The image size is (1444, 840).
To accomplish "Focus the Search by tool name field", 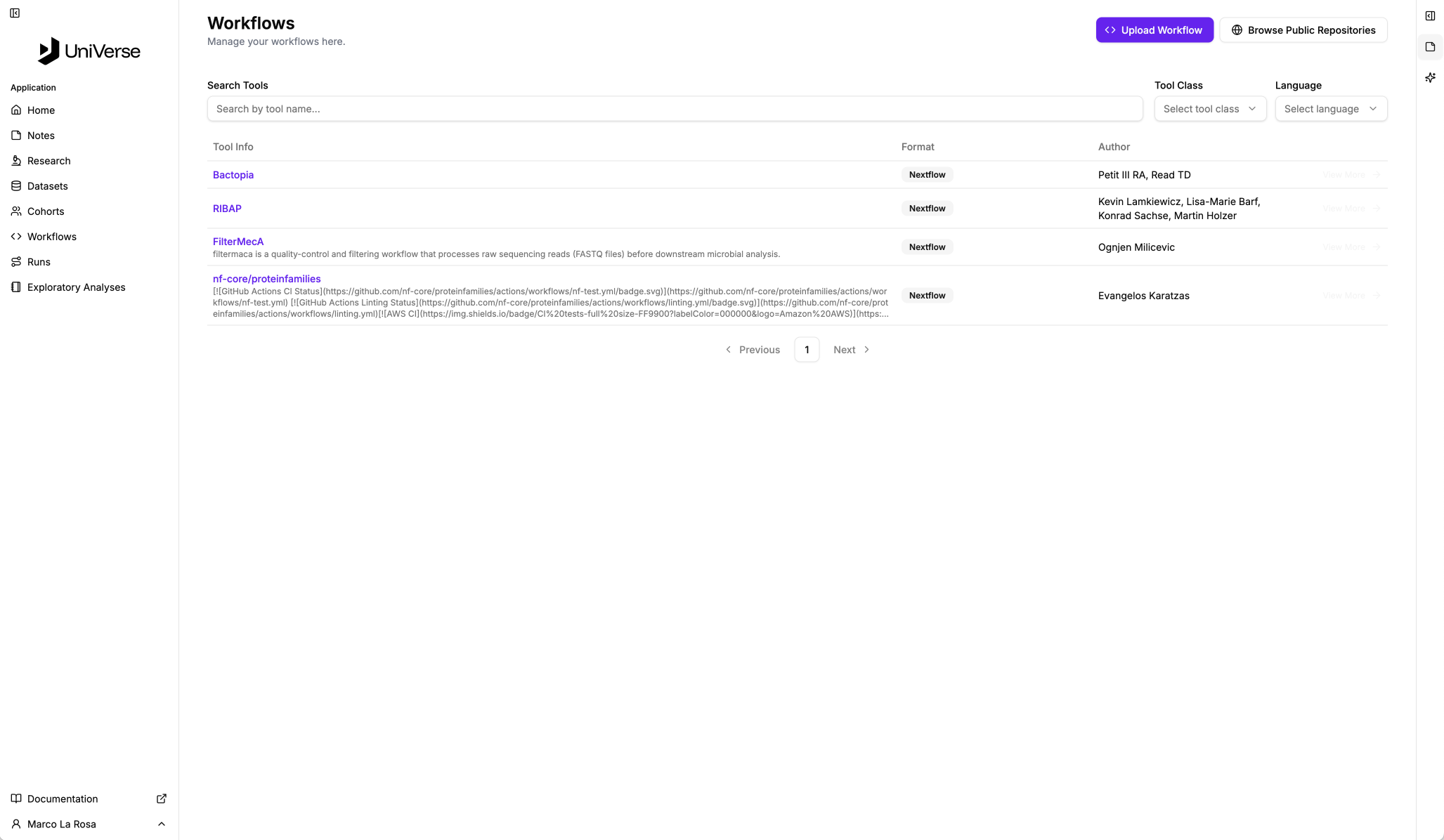I will point(675,109).
